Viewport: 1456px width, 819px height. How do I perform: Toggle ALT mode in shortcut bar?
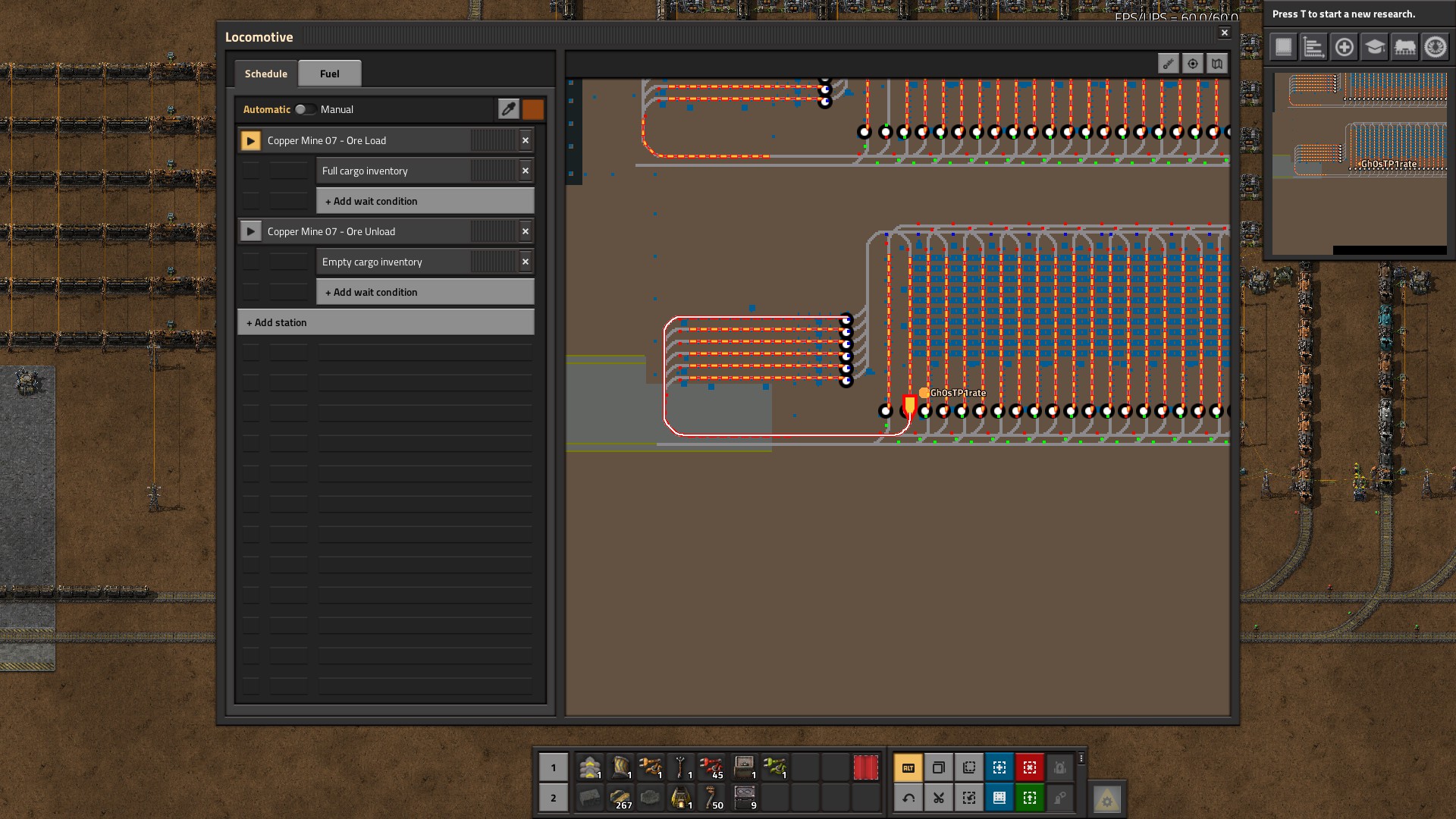(x=908, y=767)
